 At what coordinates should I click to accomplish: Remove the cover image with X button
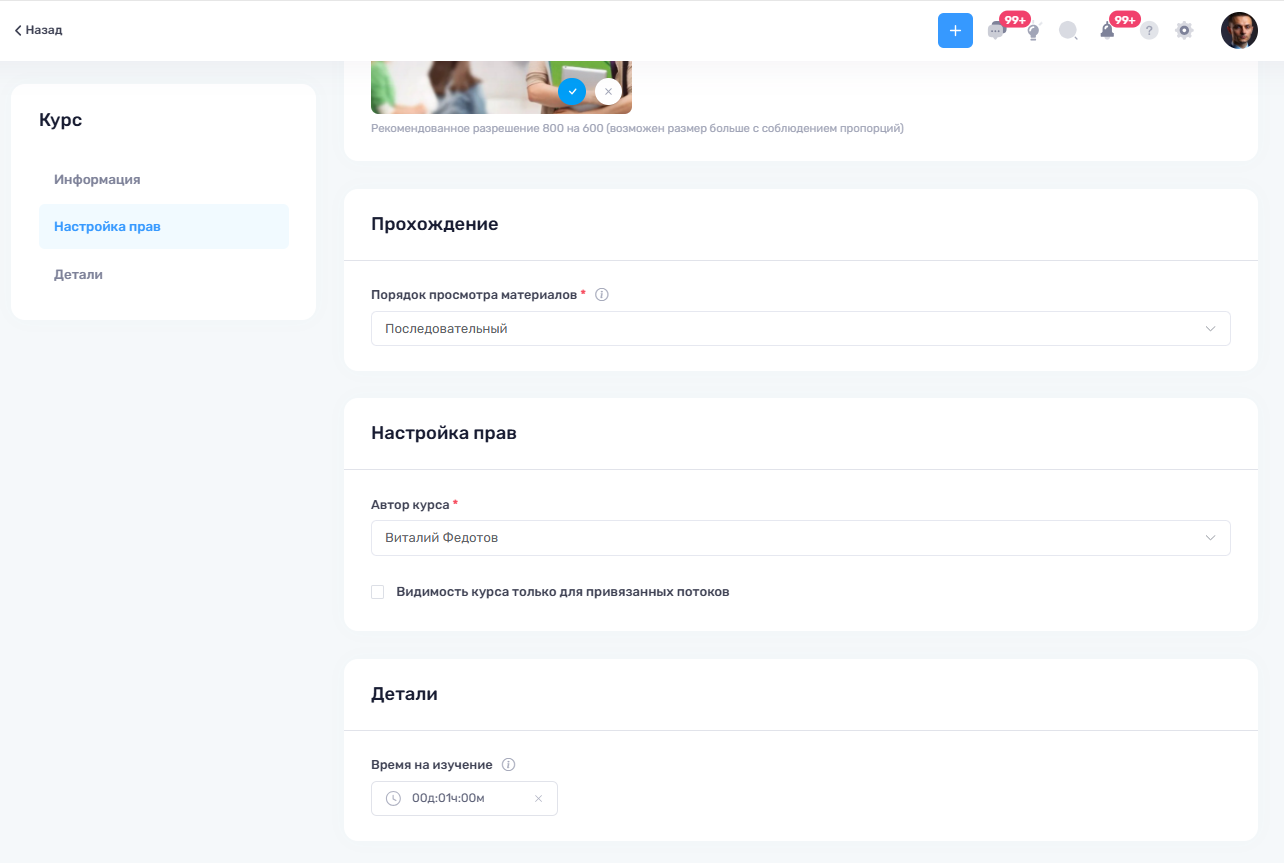608,91
